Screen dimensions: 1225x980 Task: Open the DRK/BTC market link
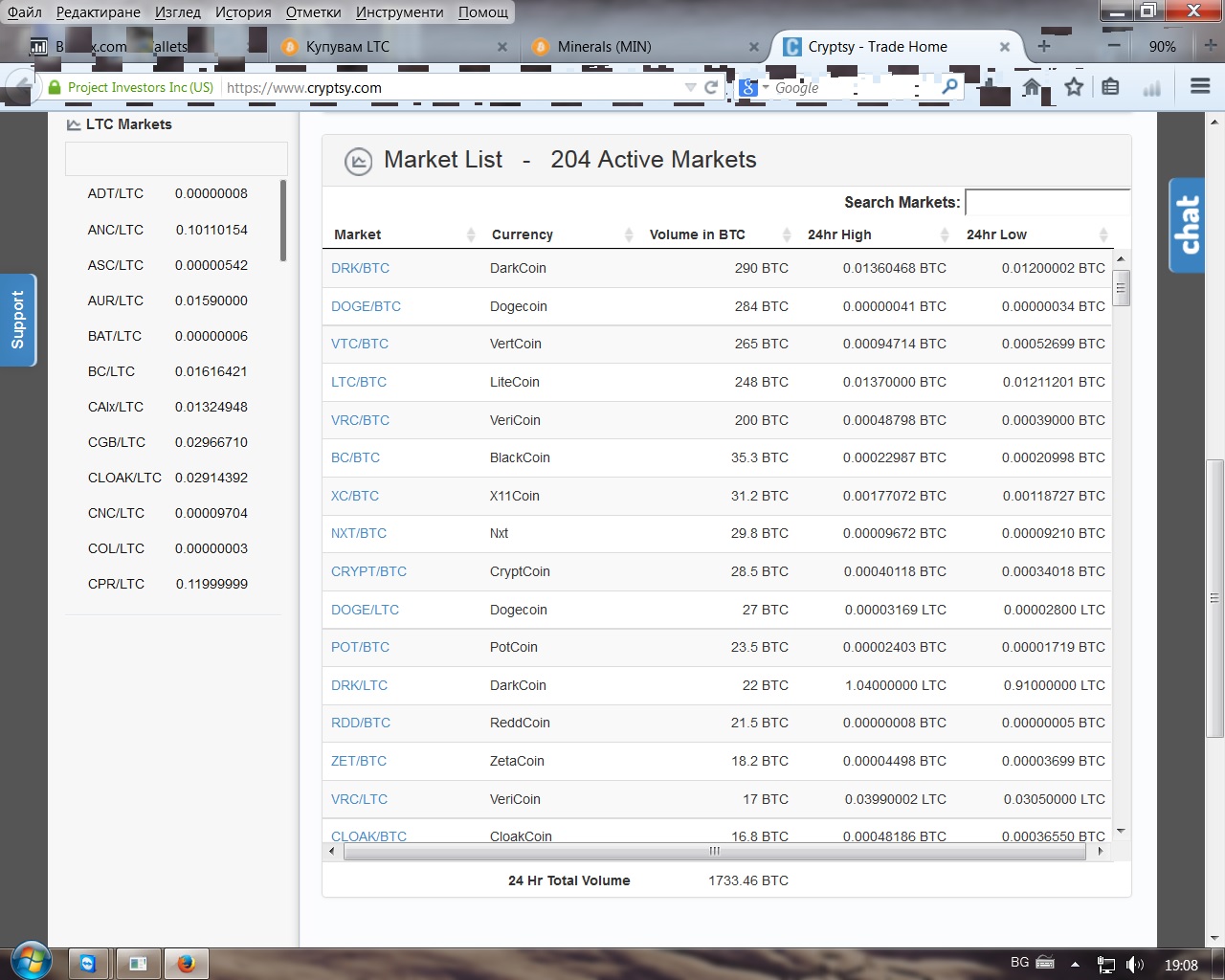point(360,268)
